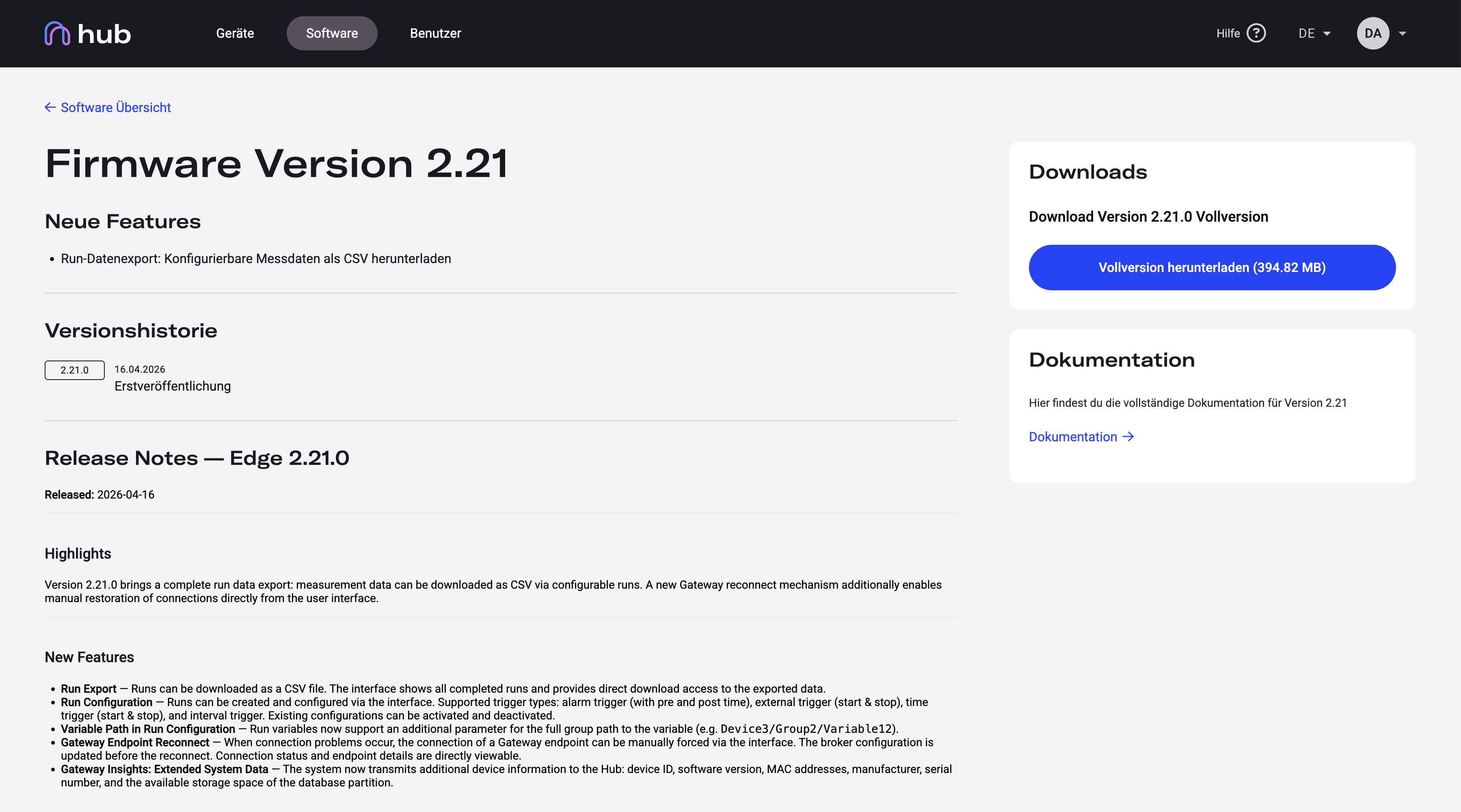Click the Hier findest du documentation description
The height and width of the screenshot is (812, 1461).
[x=1188, y=403]
